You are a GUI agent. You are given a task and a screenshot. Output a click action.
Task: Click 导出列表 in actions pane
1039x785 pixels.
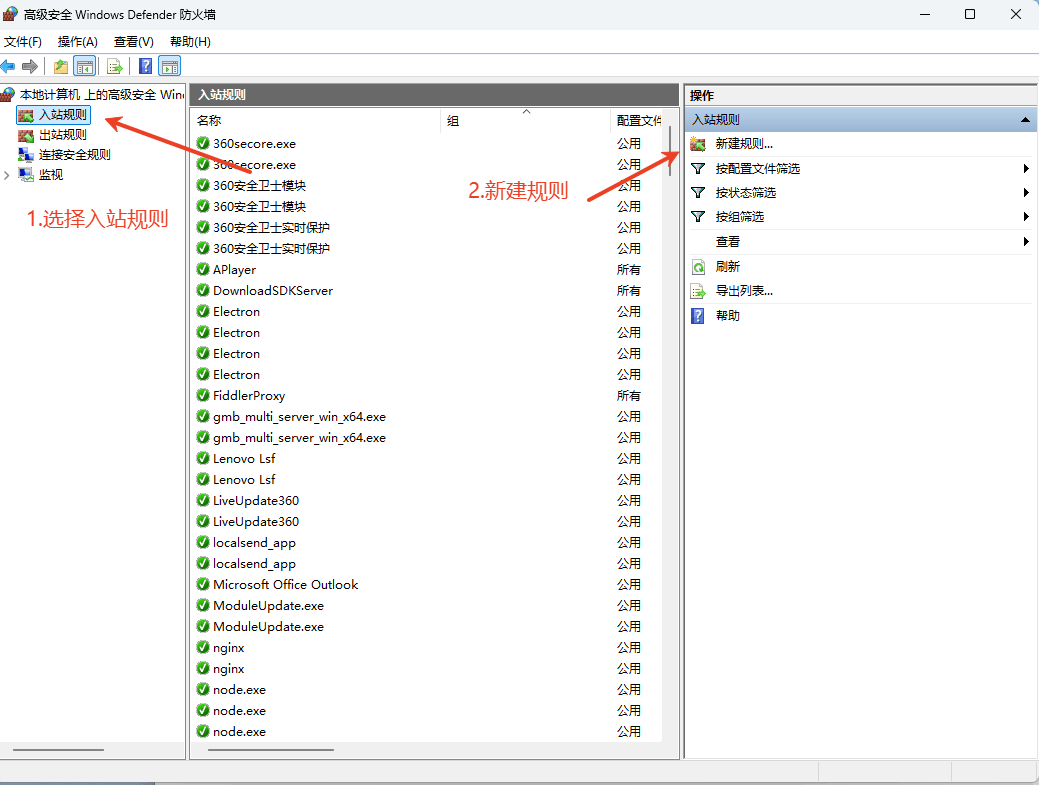click(744, 291)
